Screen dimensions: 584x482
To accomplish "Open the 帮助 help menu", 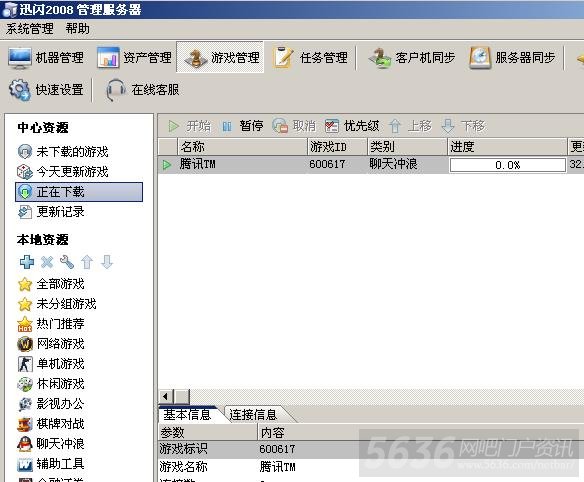I will (x=77, y=29).
